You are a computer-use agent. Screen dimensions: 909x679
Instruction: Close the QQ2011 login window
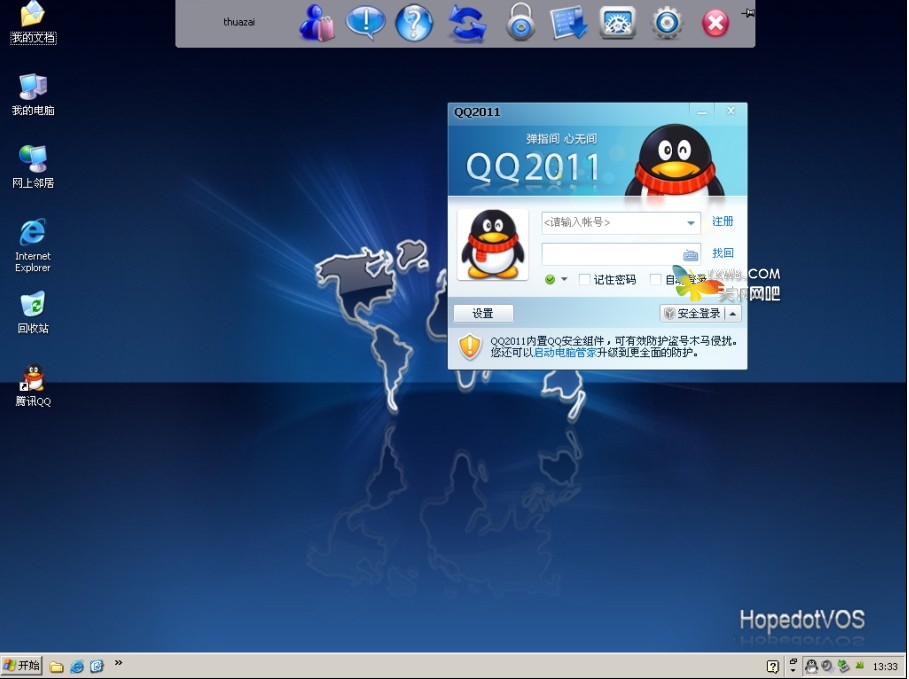(x=730, y=111)
